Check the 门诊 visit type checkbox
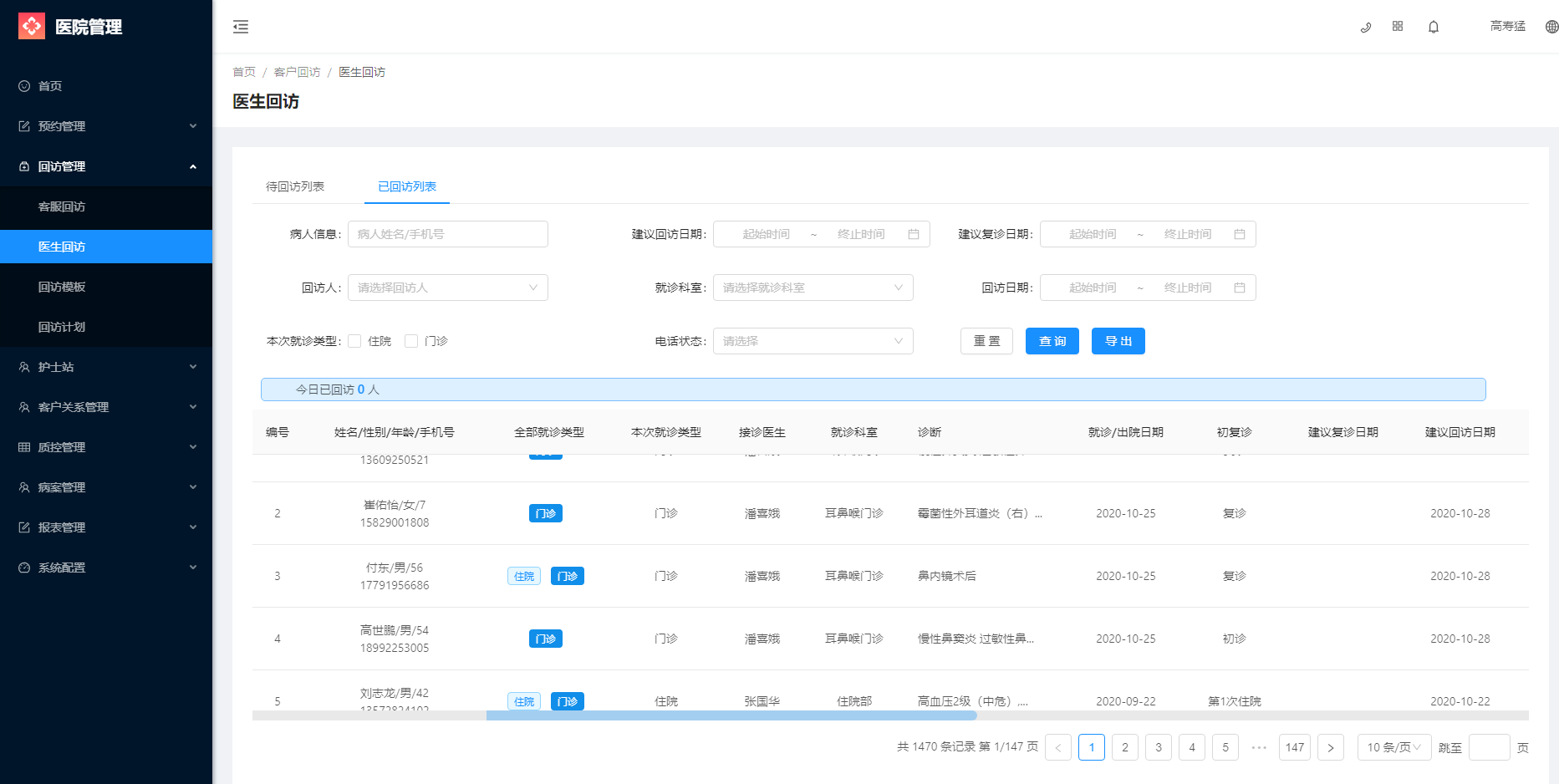Image resolution: width=1559 pixels, height=784 pixels. click(x=411, y=341)
